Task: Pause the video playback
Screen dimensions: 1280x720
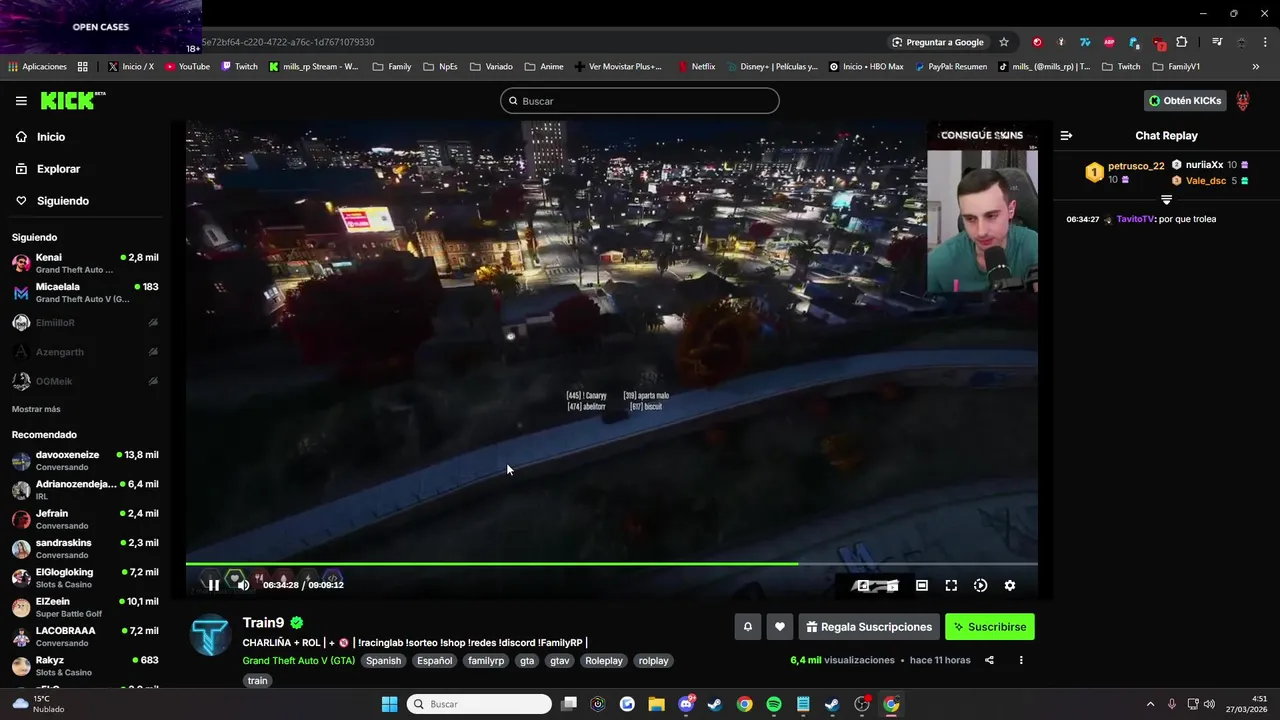Action: 213,585
